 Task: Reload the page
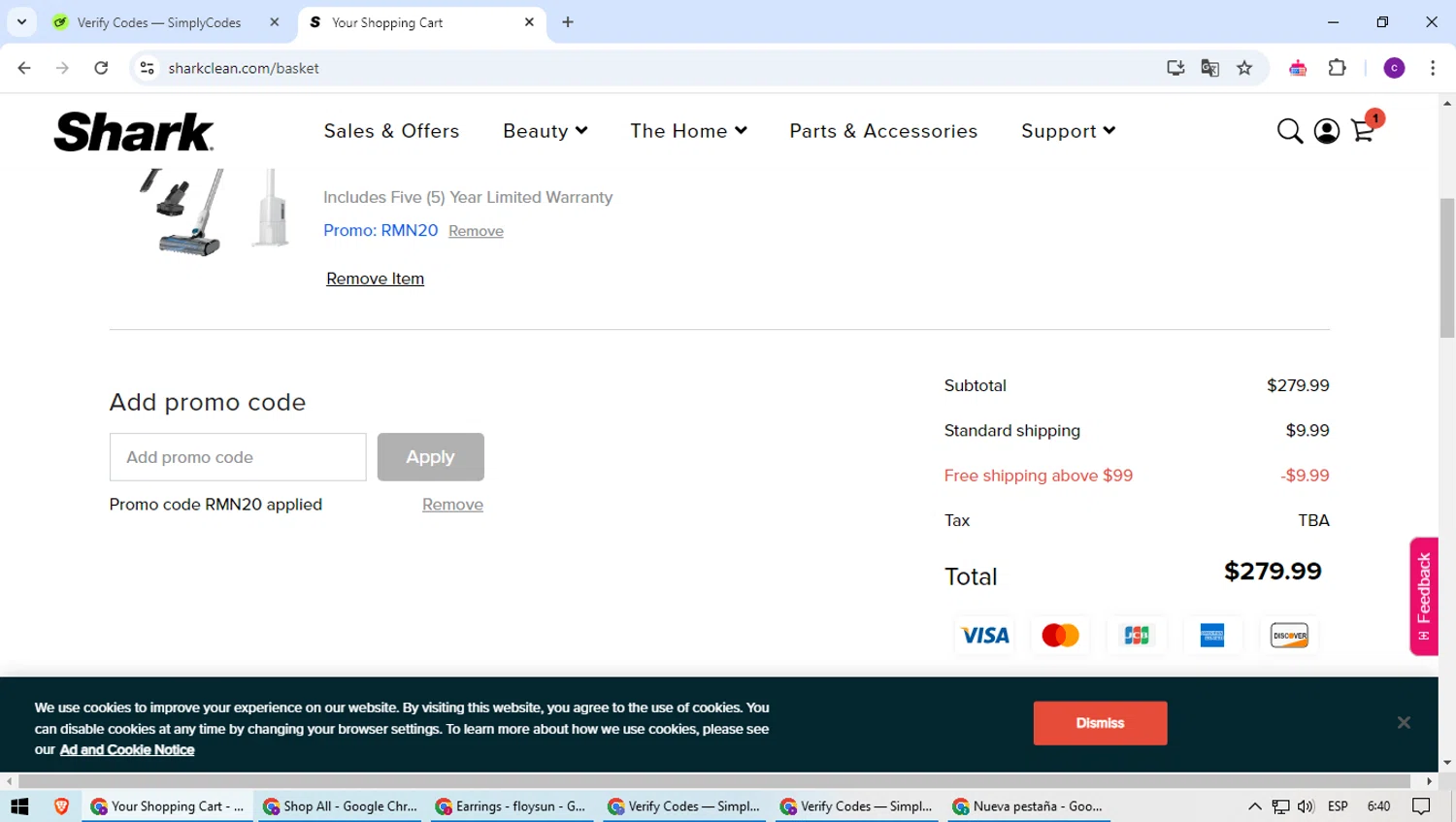pyautogui.click(x=101, y=68)
